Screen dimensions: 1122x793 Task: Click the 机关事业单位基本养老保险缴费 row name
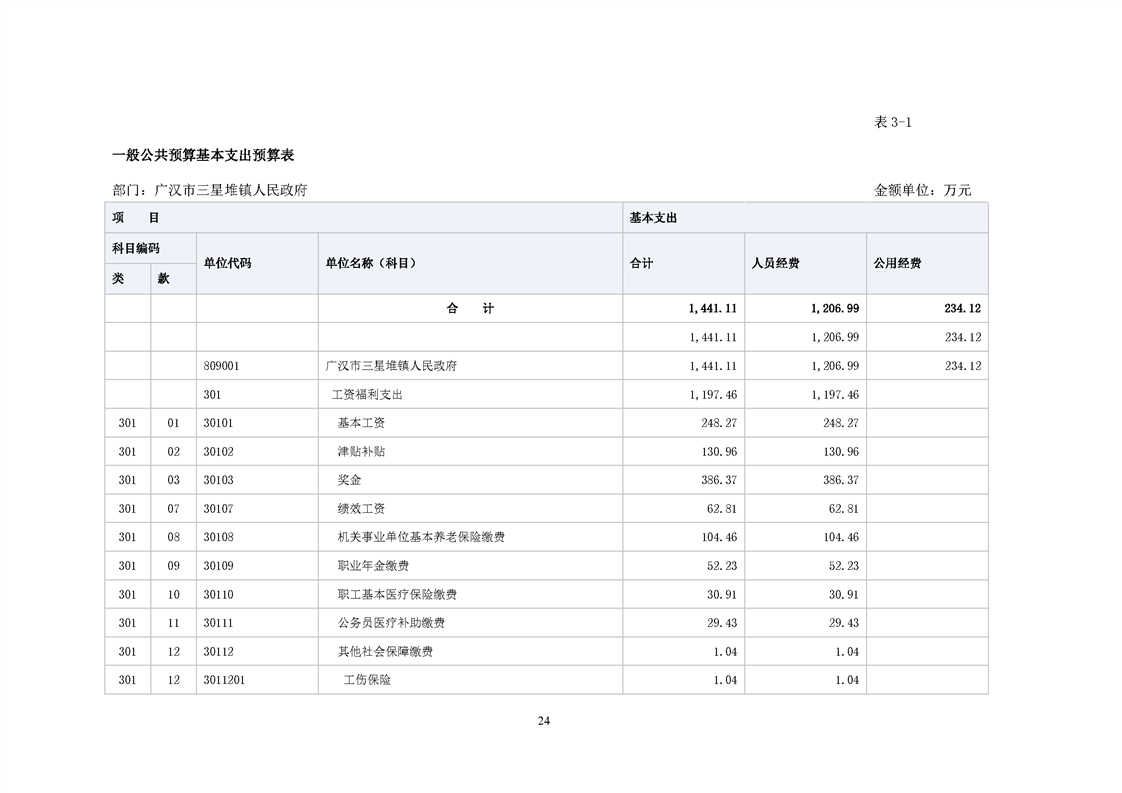(x=421, y=537)
